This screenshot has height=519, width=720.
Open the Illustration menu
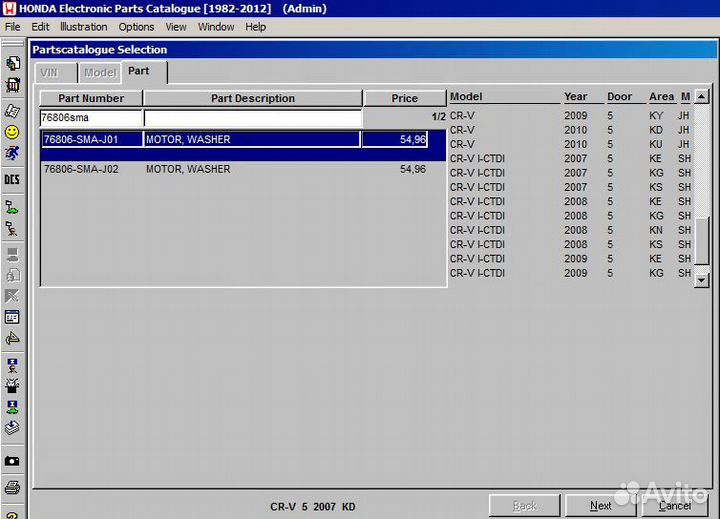point(83,27)
